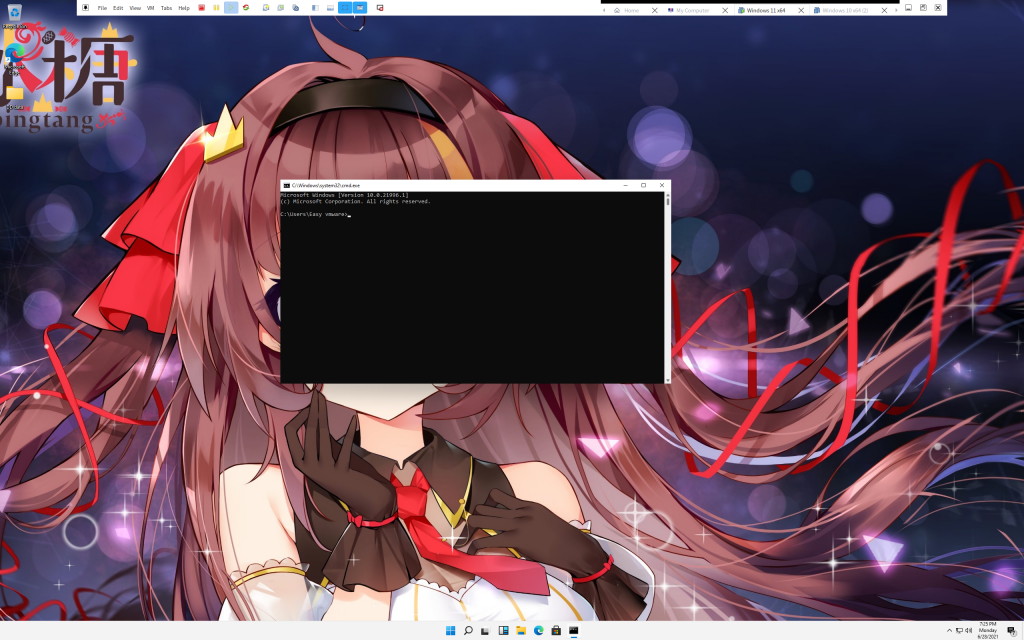The width and height of the screenshot is (1024, 640).
Task: Open the volume tray icon
Action: (968, 630)
